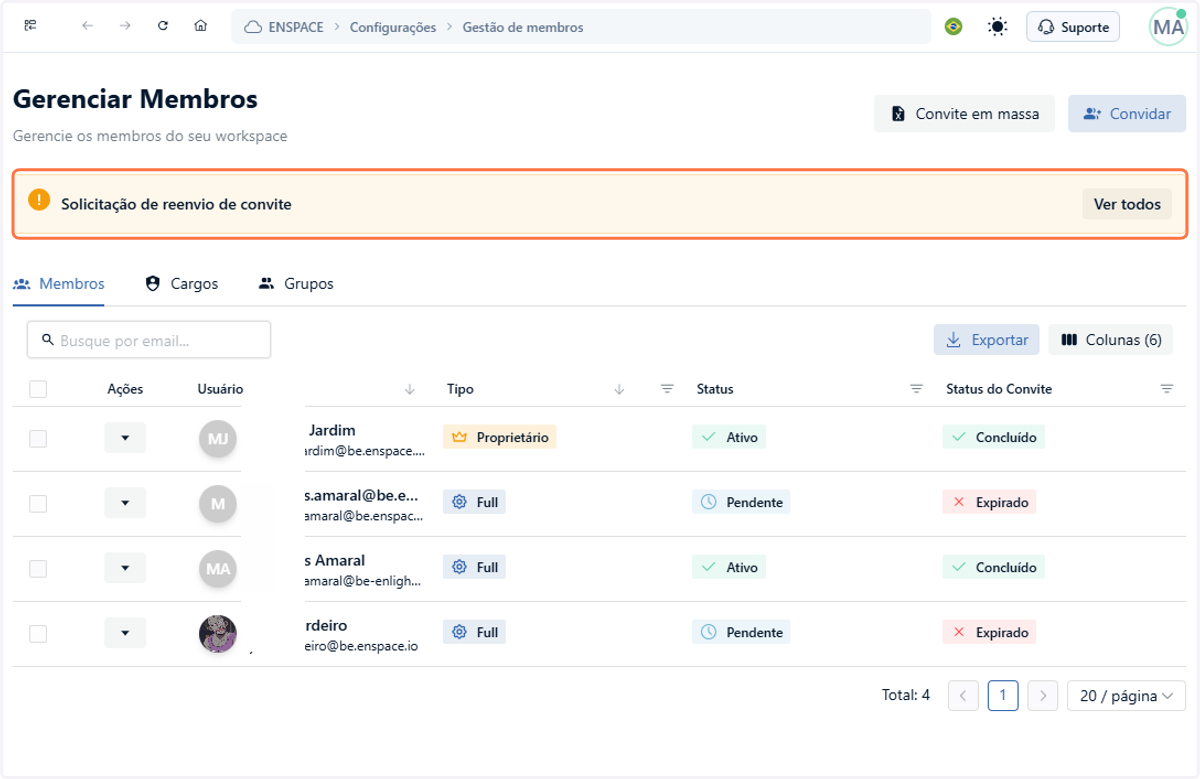Click the Suporte button

point(1073,27)
